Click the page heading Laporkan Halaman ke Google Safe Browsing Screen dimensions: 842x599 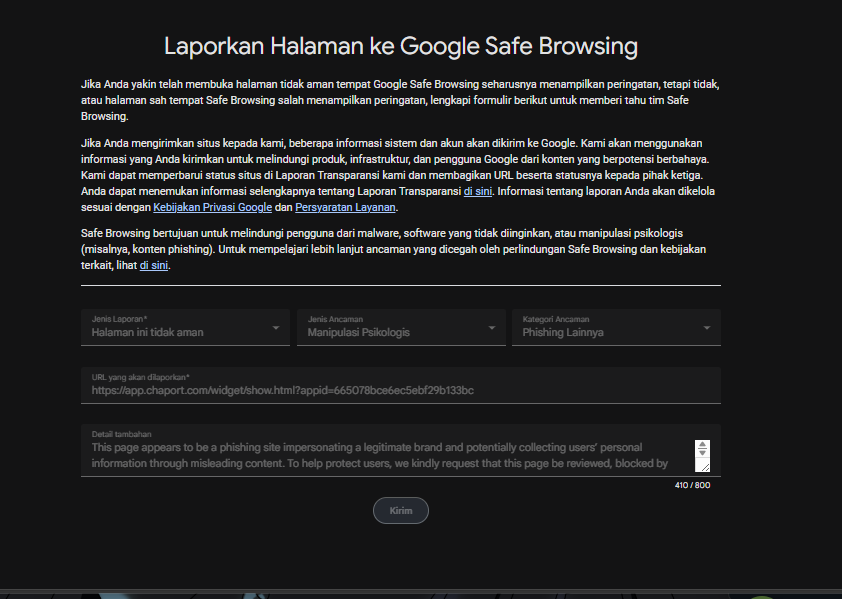pyautogui.click(x=401, y=46)
